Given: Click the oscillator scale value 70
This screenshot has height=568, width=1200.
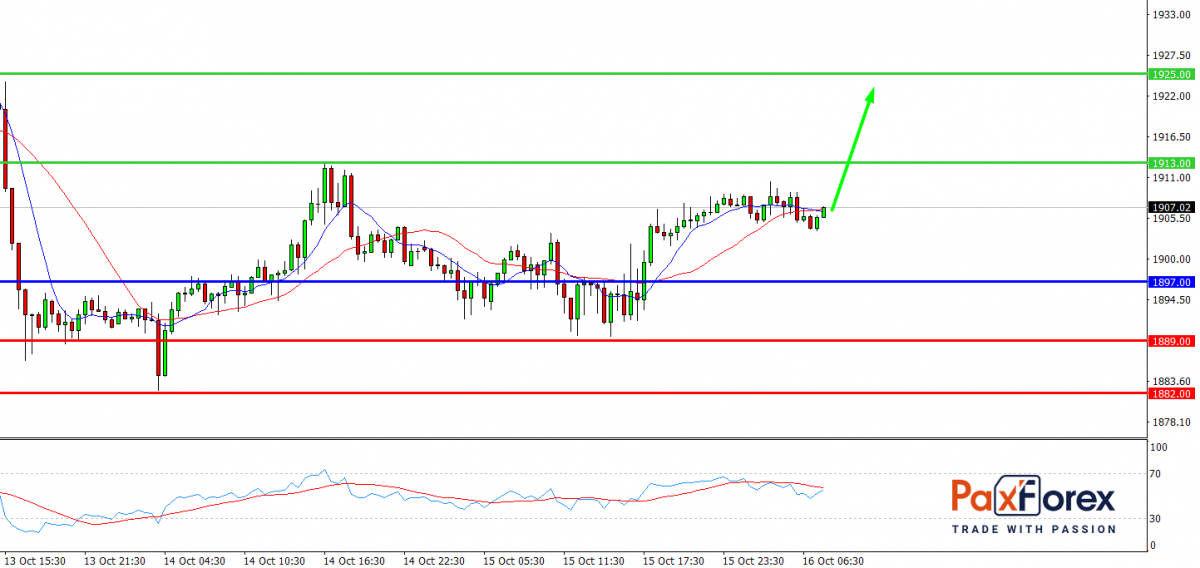Looking at the screenshot, I should coord(1156,475).
